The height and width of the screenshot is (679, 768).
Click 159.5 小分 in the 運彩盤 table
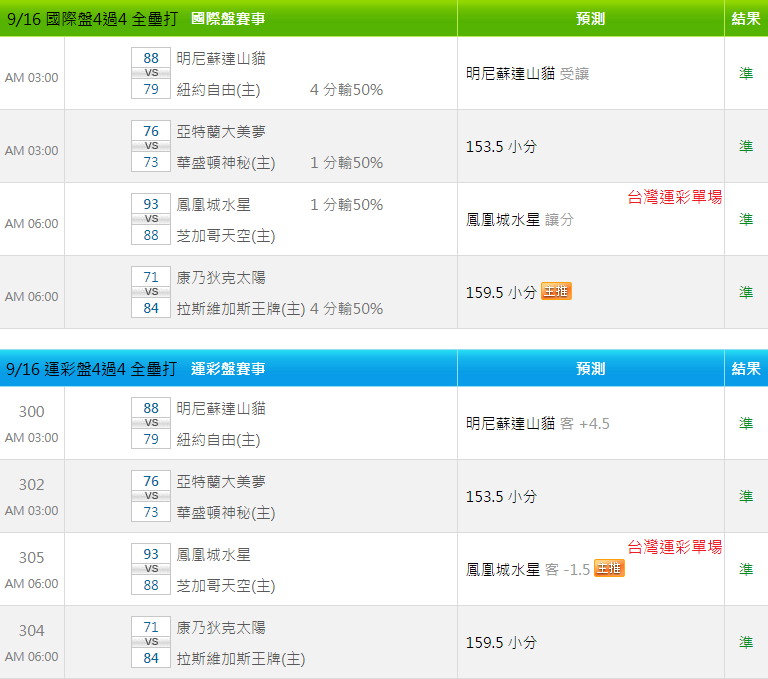(502, 642)
